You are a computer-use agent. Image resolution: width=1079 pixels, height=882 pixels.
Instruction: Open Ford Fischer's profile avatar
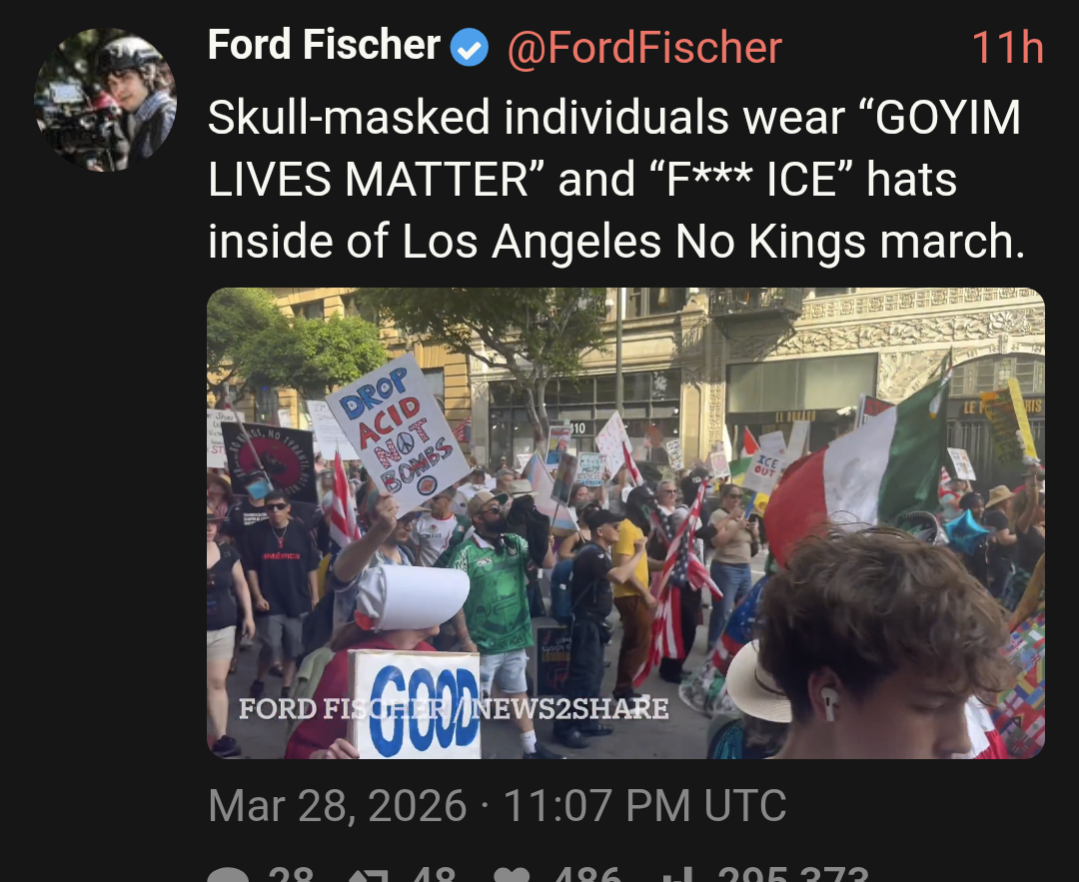tap(105, 100)
